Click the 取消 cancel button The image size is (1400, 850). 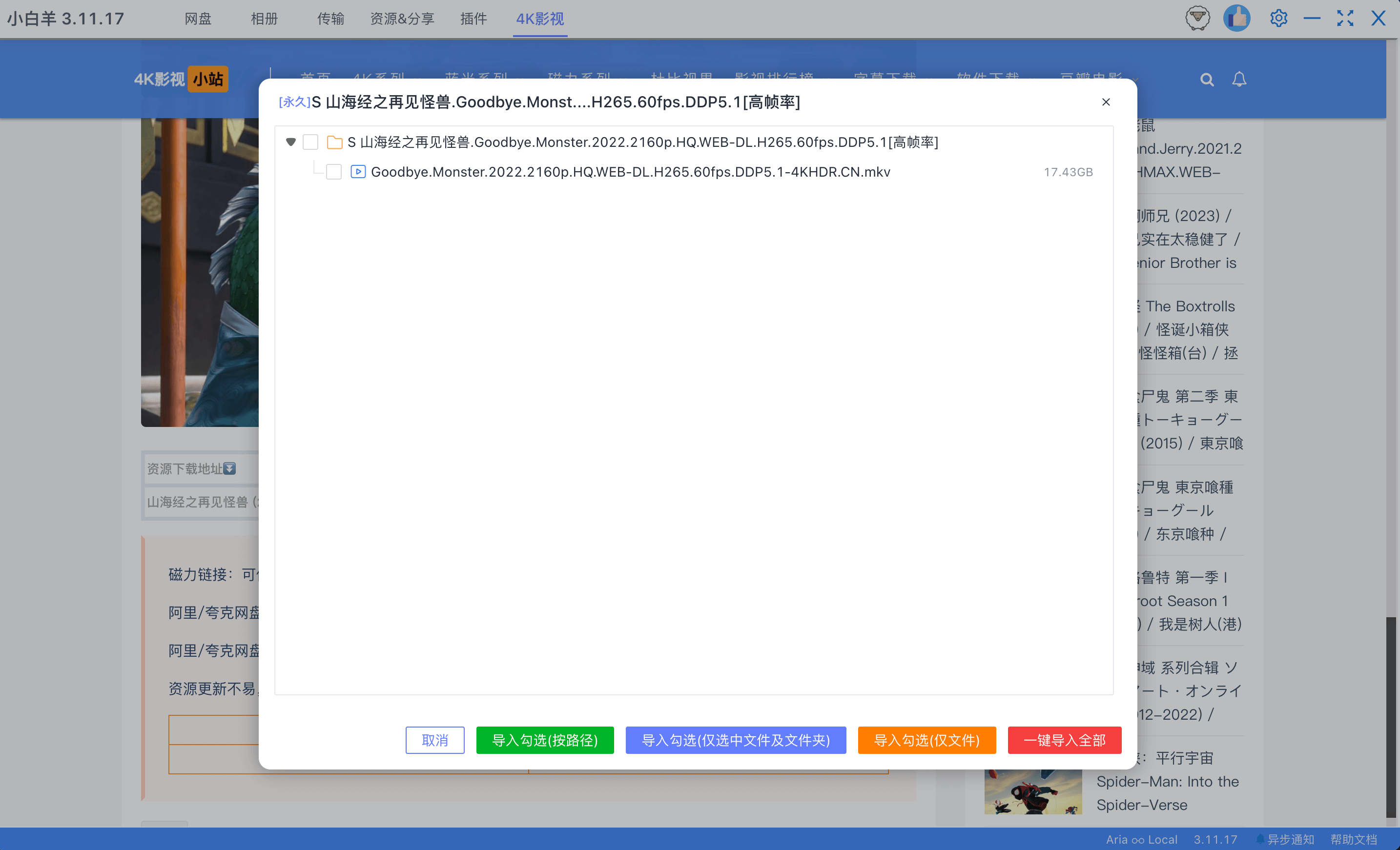[x=434, y=740]
